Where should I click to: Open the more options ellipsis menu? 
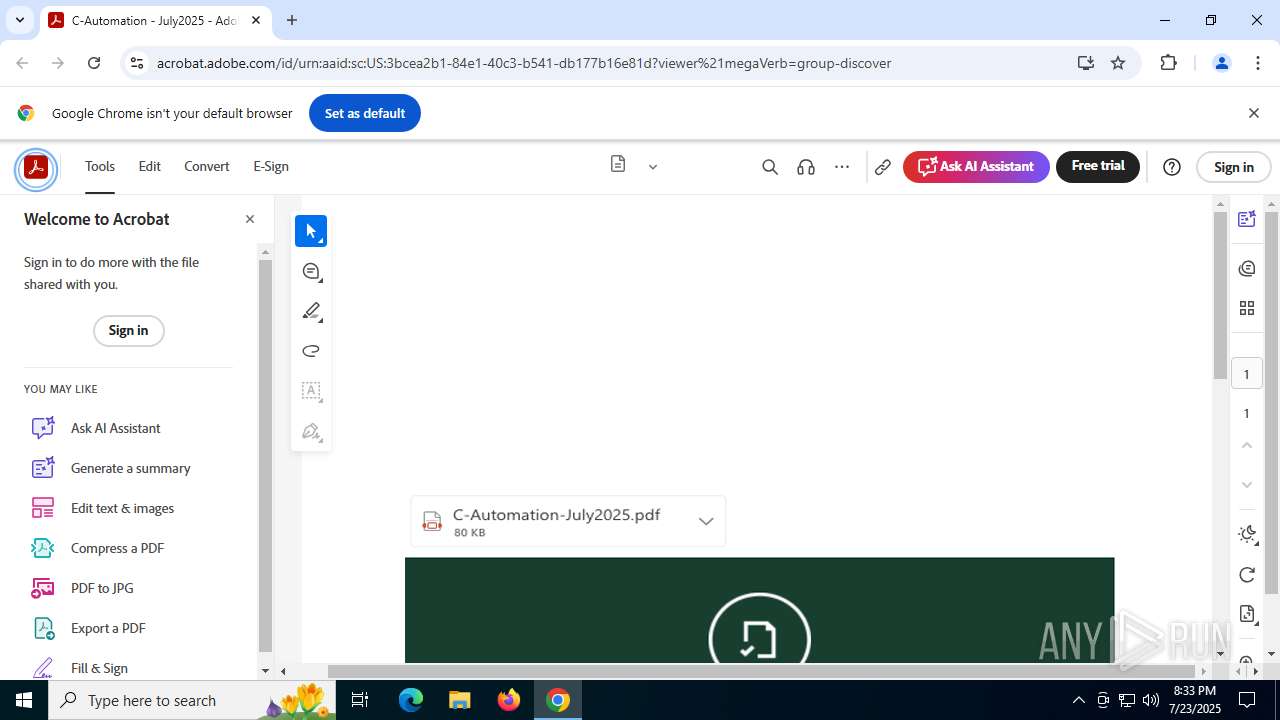[x=842, y=167]
